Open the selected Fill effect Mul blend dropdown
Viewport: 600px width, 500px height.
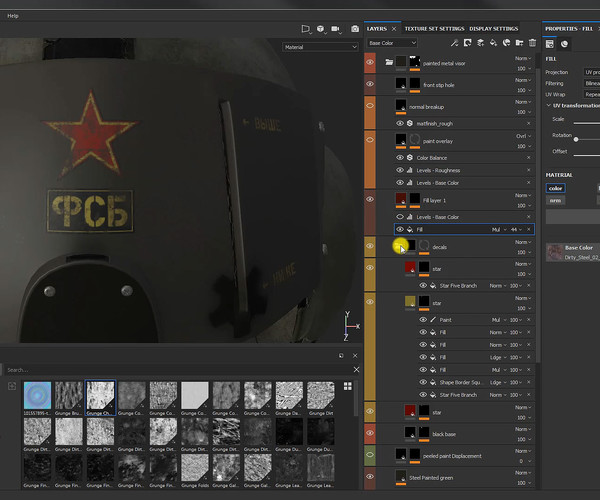coord(499,230)
